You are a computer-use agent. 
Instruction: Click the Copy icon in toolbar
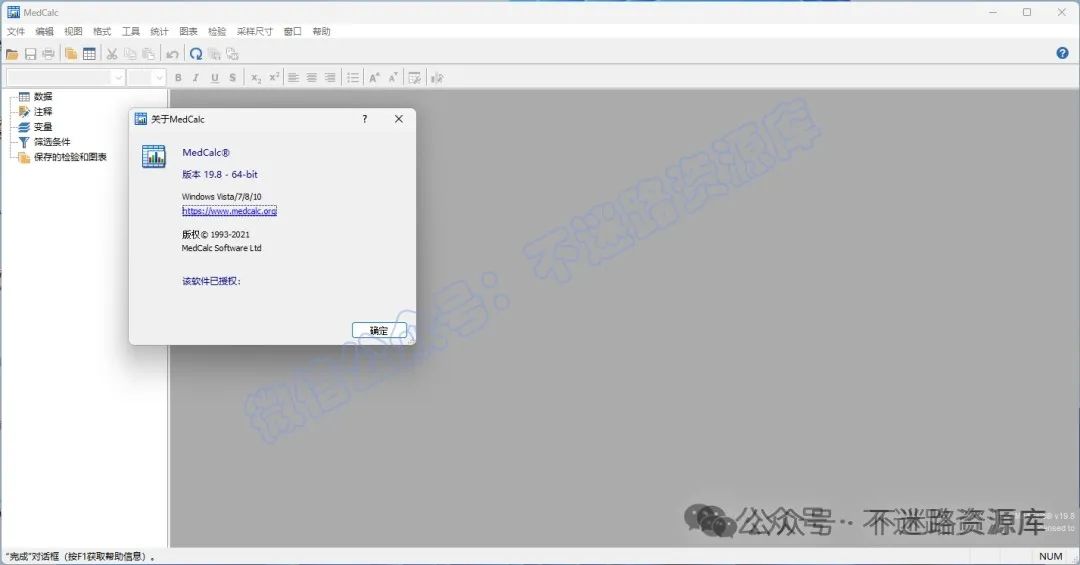pos(130,54)
